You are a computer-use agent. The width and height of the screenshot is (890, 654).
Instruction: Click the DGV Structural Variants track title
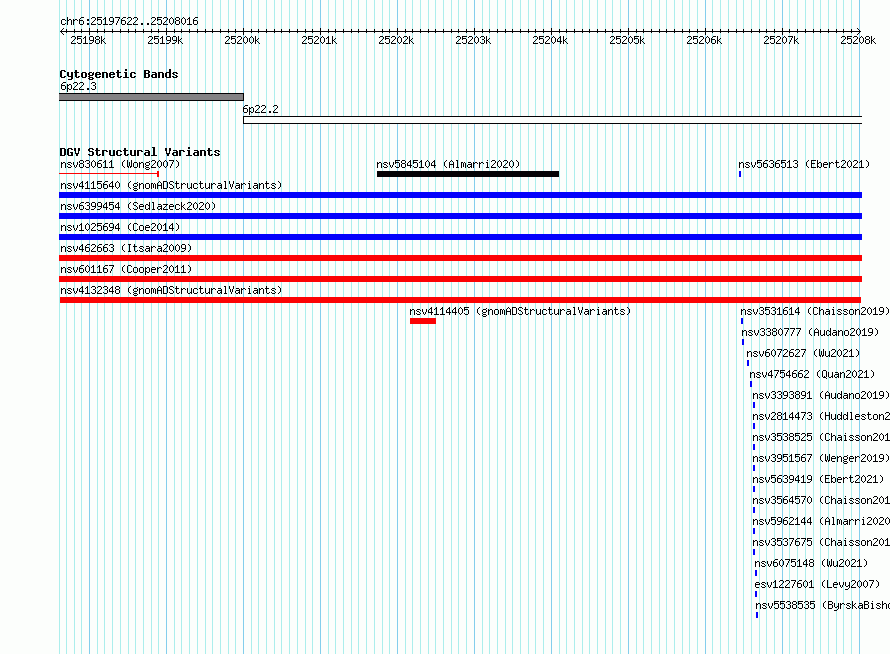pyautogui.click(x=140, y=152)
